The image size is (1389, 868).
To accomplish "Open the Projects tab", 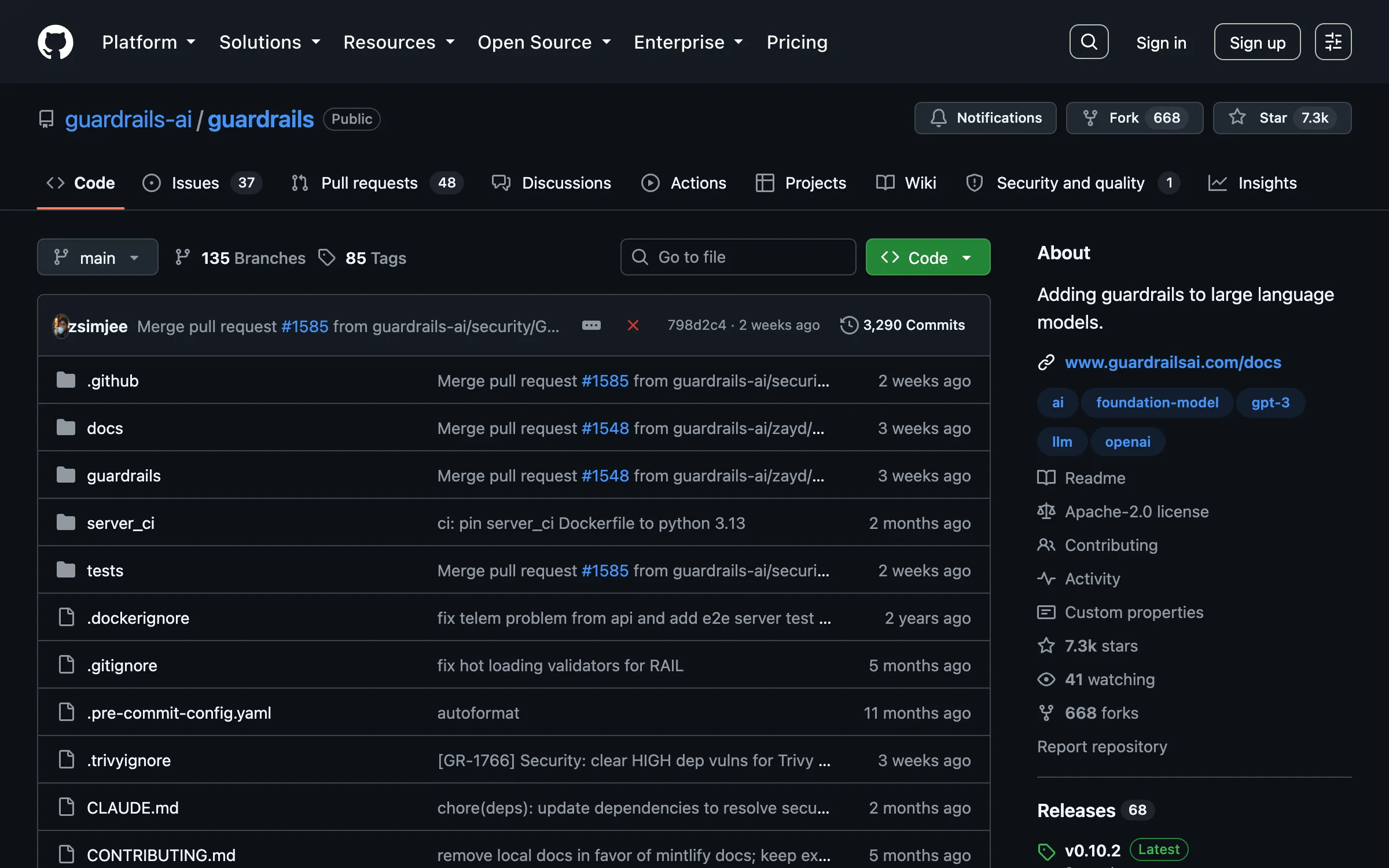I will point(801,183).
